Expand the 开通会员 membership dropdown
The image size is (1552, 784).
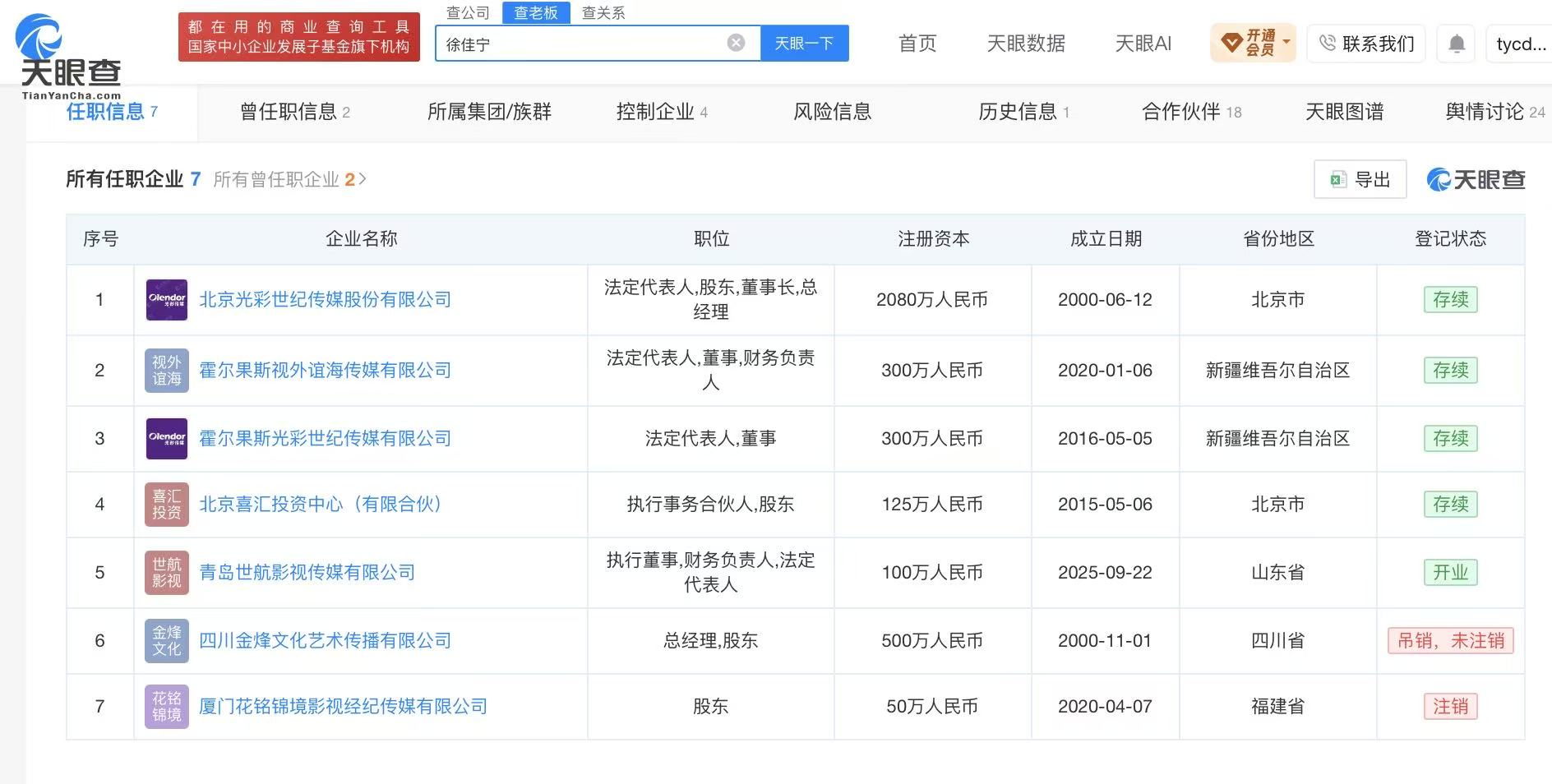tap(1253, 43)
